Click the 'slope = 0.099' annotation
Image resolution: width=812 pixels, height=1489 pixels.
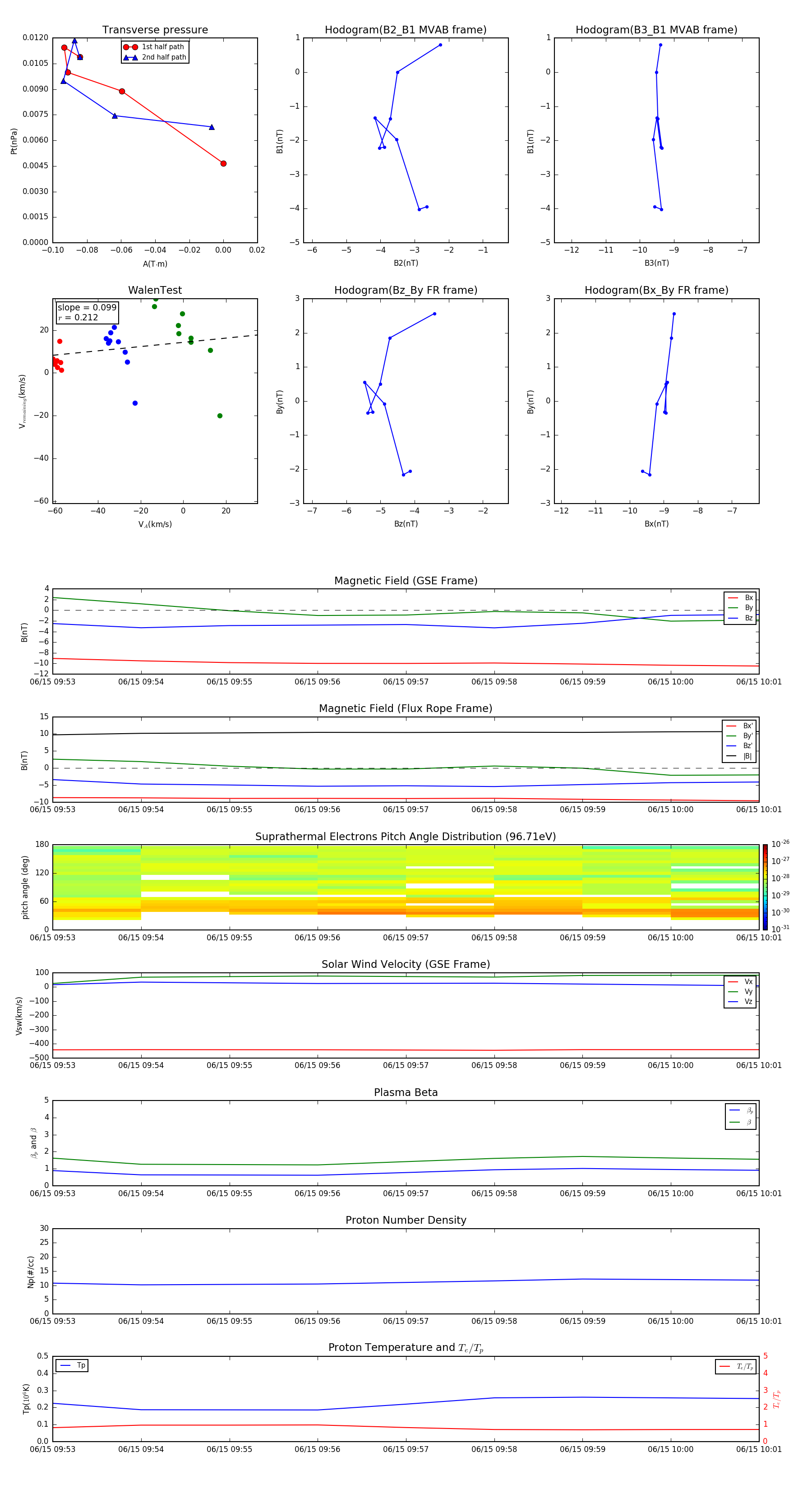point(87,308)
